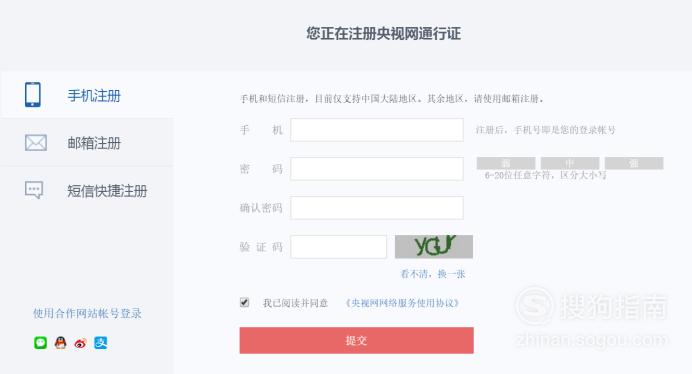
Task: Toggle the agreement checkbox 我已阅读并同意
Action: tap(244, 302)
